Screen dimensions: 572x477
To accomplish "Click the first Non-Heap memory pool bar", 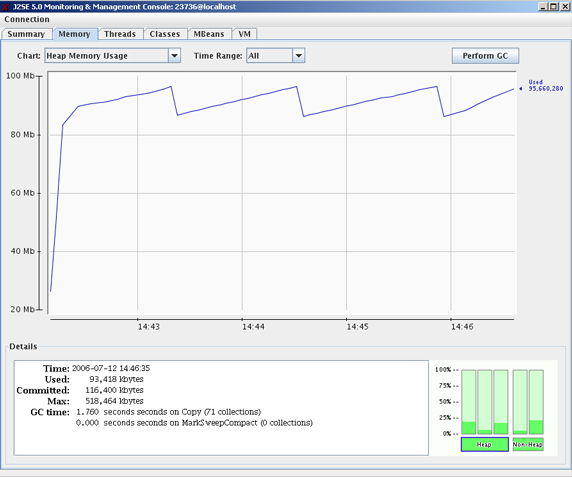I will [x=520, y=402].
